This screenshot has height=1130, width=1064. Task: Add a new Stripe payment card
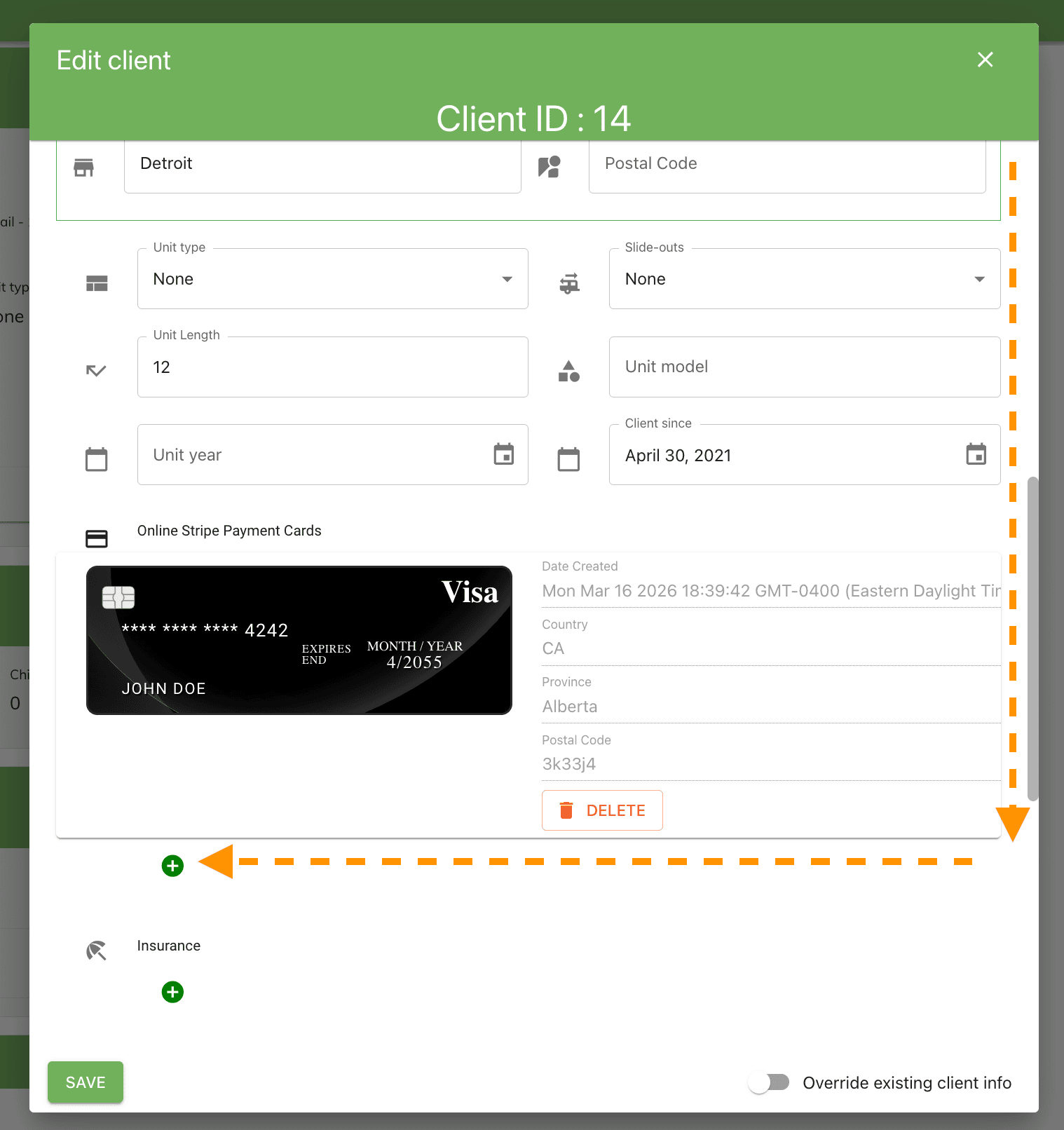(x=172, y=866)
